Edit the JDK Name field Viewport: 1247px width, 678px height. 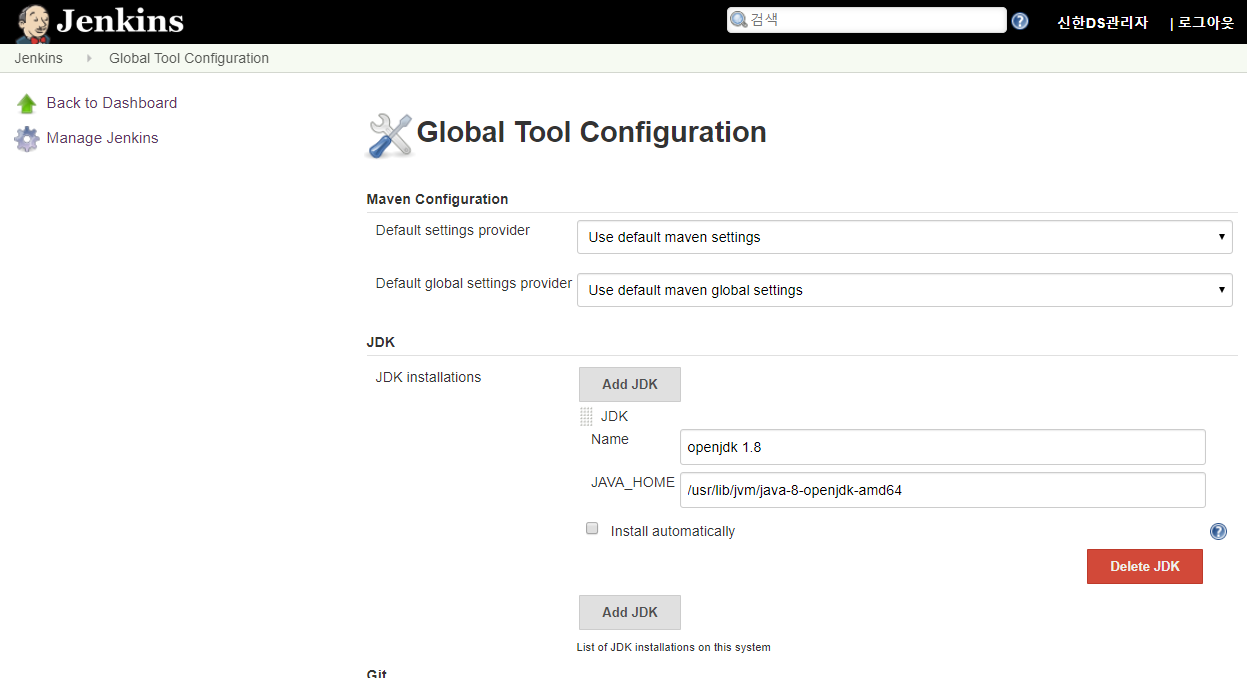coord(943,447)
